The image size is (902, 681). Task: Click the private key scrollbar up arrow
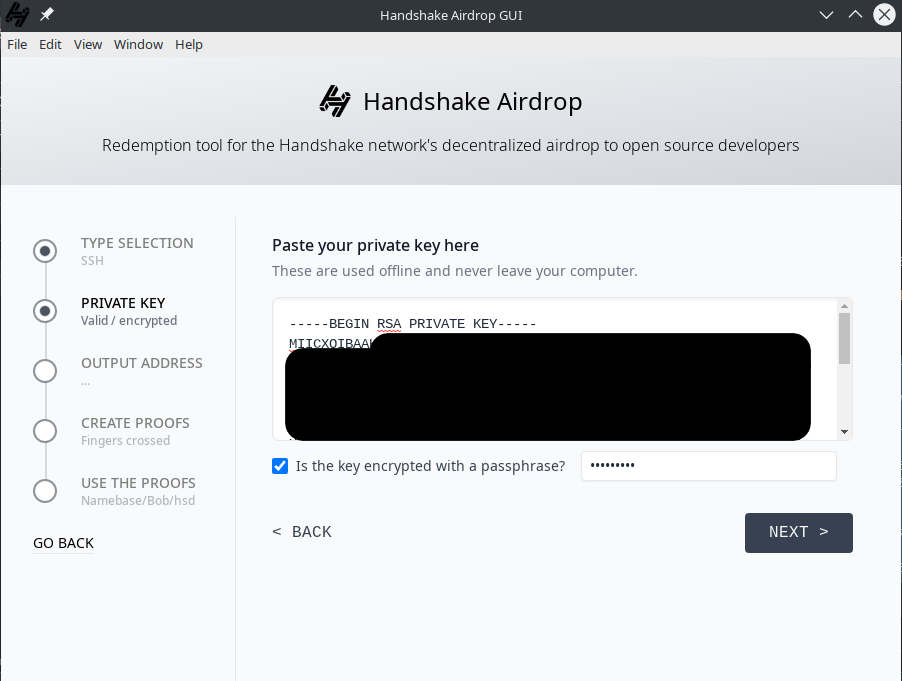(844, 306)
